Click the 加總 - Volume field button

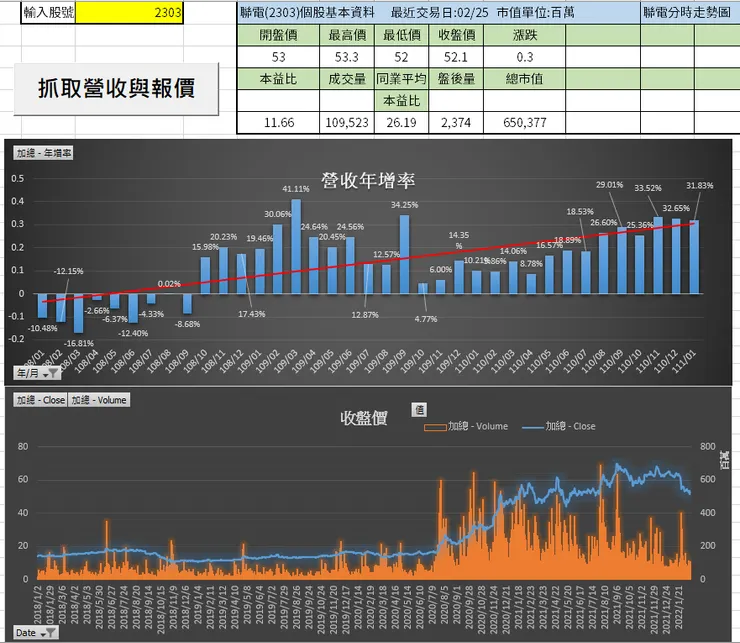click(99, 400)
